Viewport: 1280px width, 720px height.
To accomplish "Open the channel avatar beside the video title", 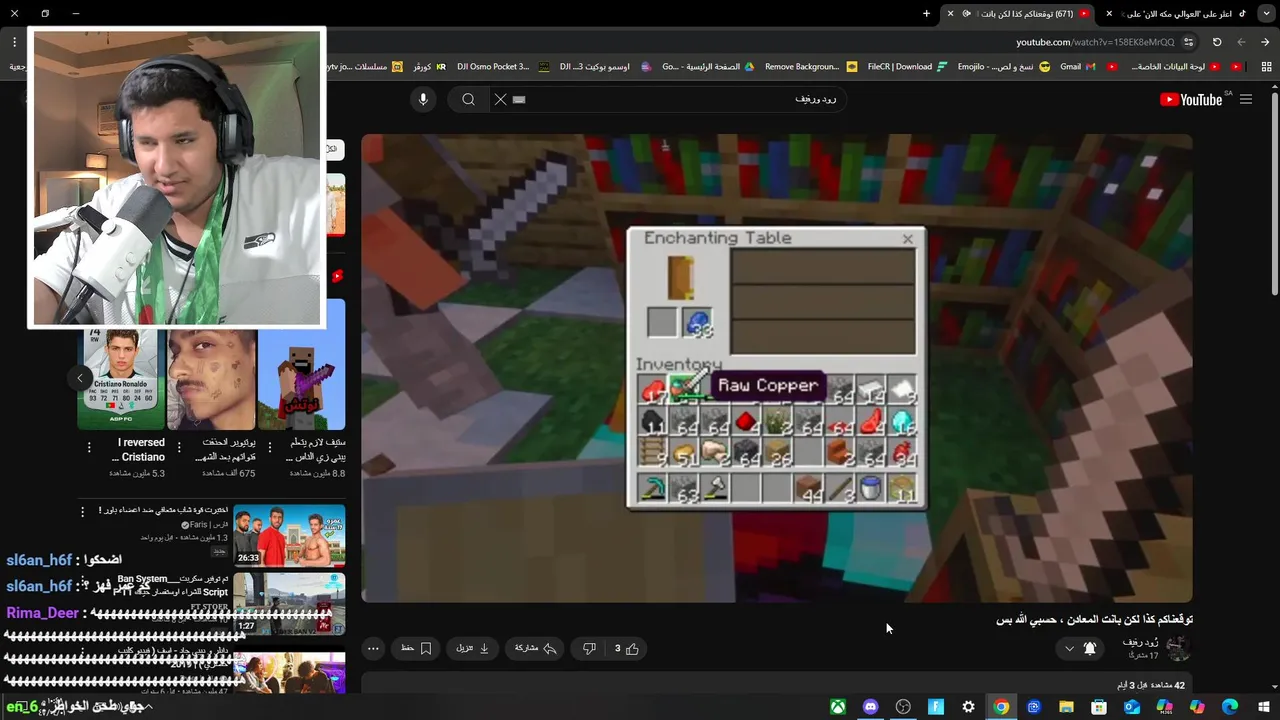I will 1179,648.
